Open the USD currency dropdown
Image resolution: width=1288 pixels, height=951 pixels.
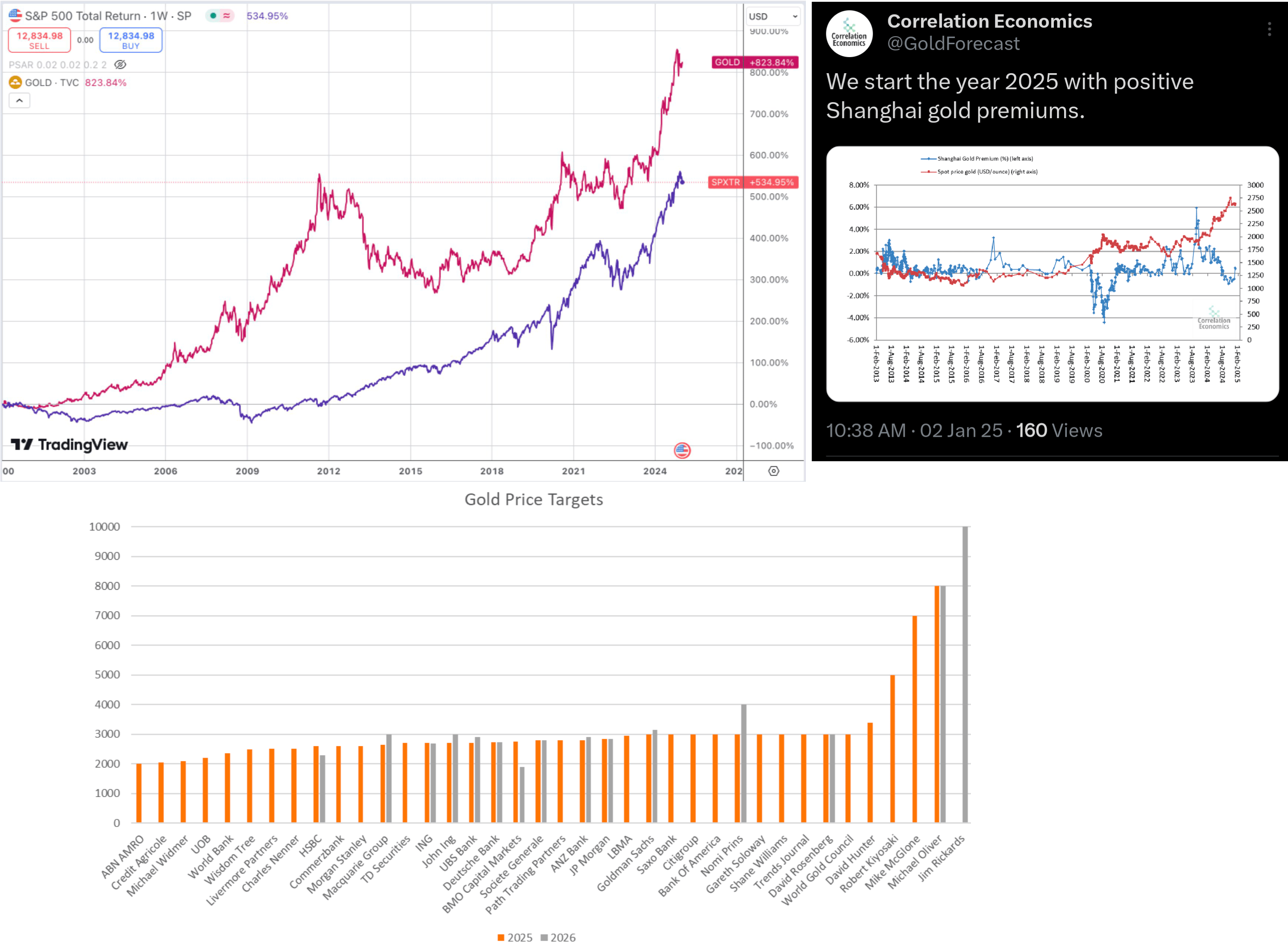(x=773, y=17)
